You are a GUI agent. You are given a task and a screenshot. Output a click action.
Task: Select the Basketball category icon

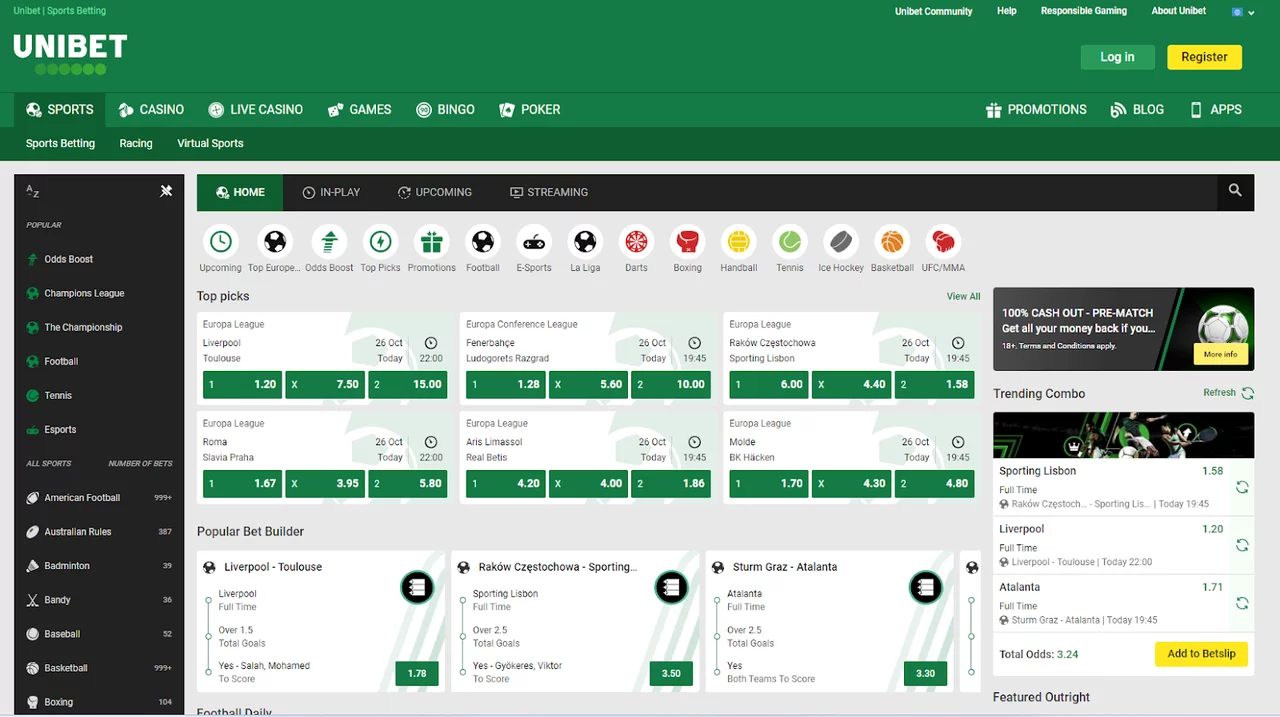pyautogui.click(x=892, y=241)
